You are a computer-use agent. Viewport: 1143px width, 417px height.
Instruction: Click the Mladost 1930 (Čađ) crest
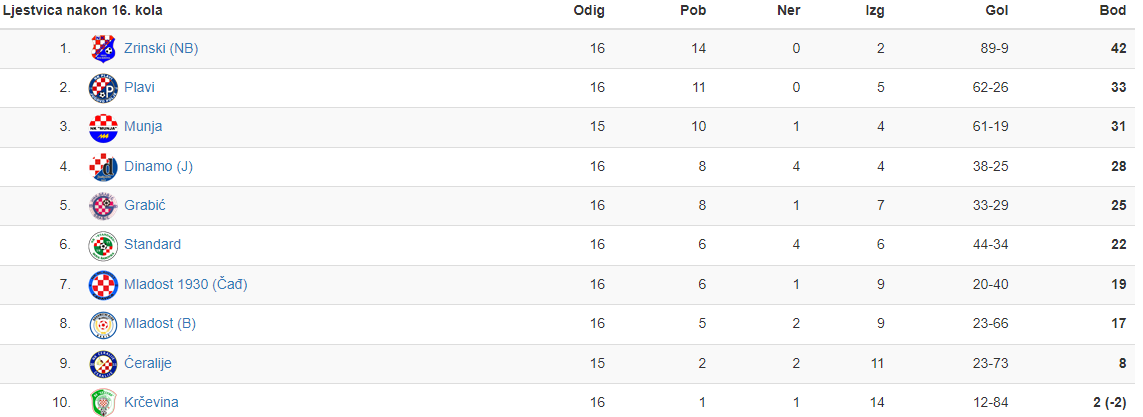tap(103, 284)
